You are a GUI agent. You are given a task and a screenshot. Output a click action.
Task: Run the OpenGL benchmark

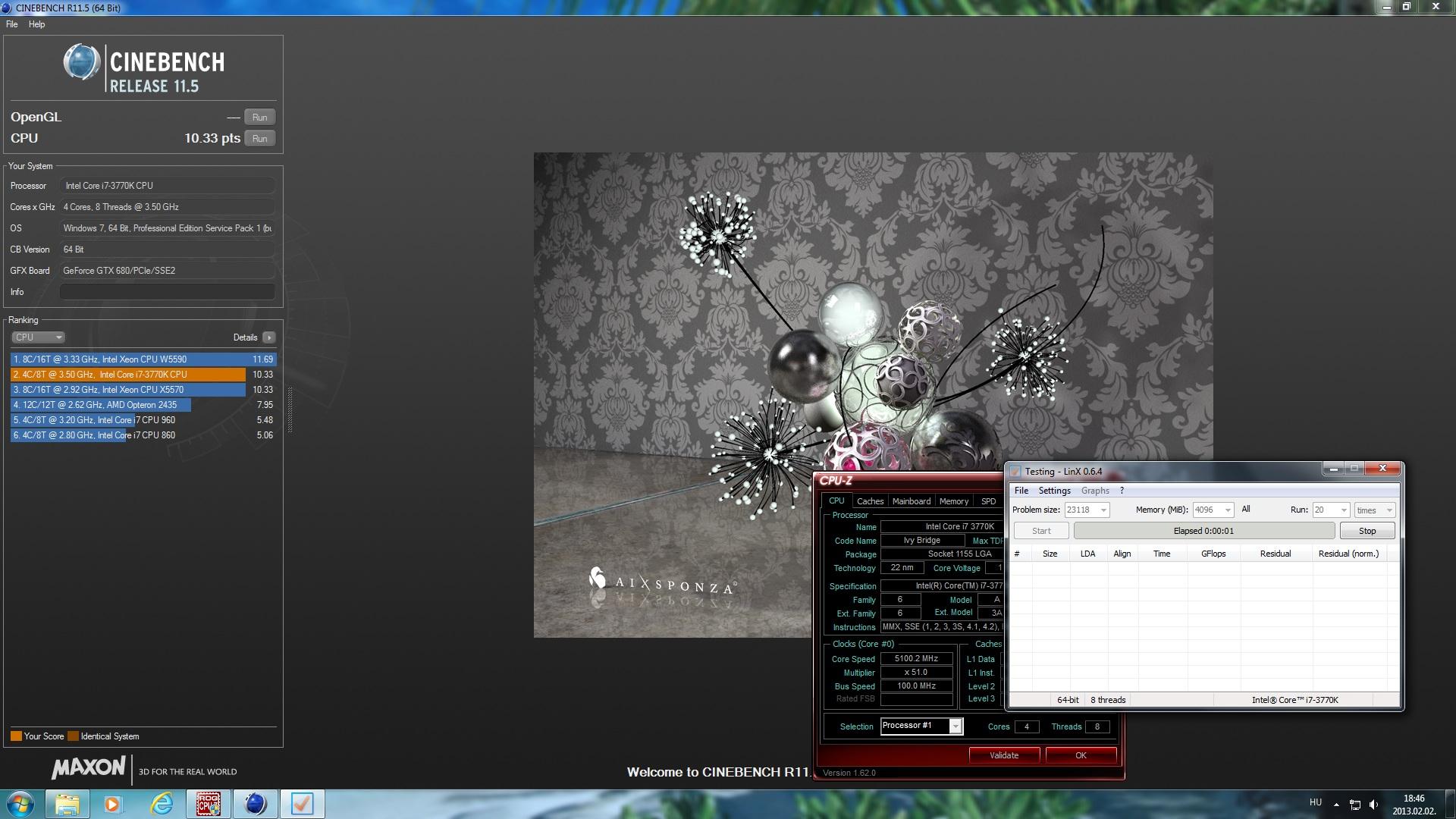pos(260,118)
